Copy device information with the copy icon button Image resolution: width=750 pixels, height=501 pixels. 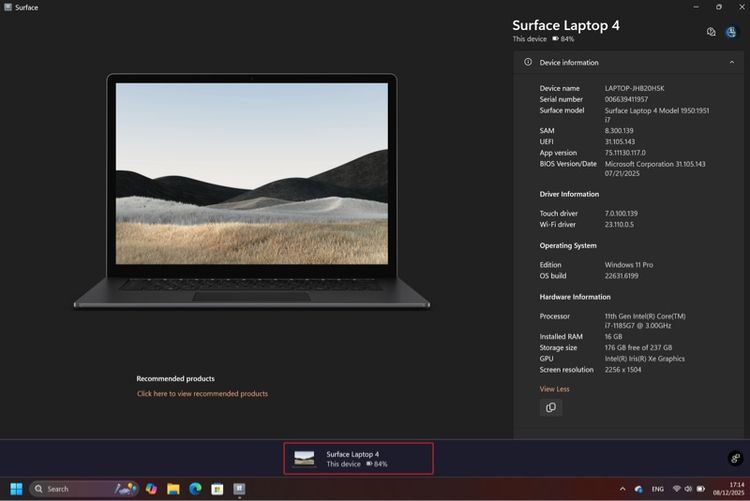[x=551, y=407]
